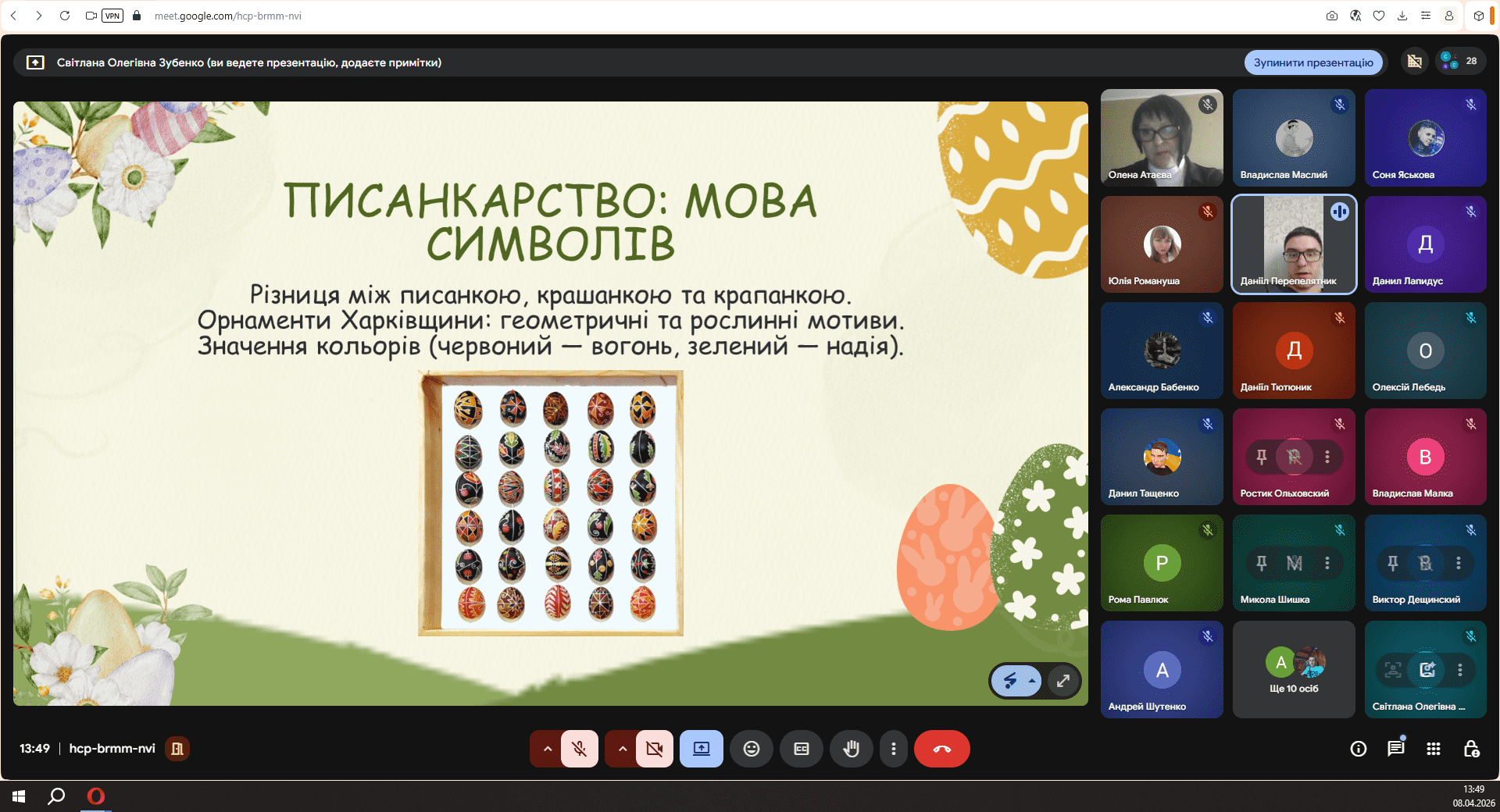This screenshot has width=1500, height=812.
Task: Expand audio settings arrow beside microphone
Action: coord(548,749)
